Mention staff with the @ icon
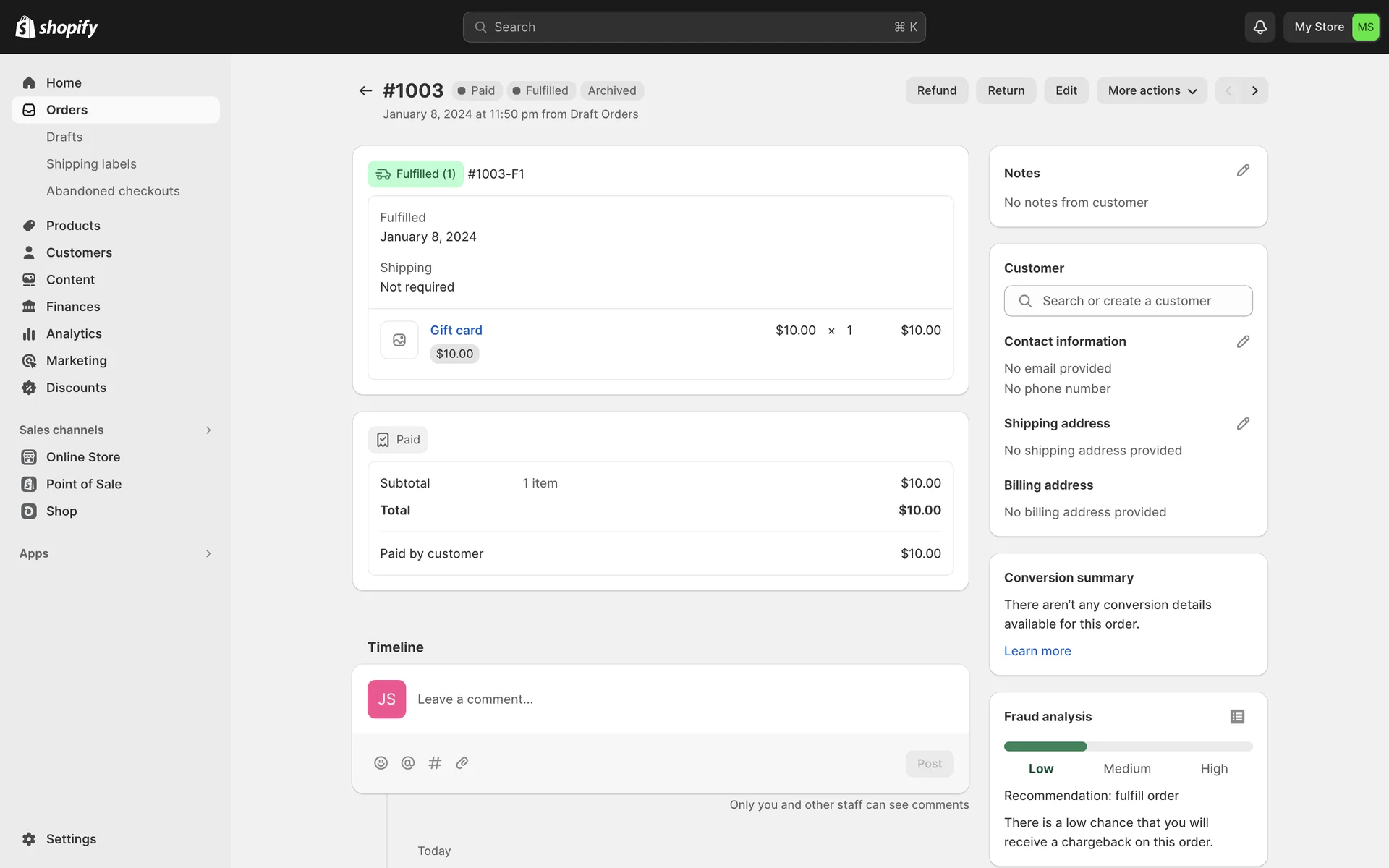This screenshot has width=1389, height=868. (408, 763)
